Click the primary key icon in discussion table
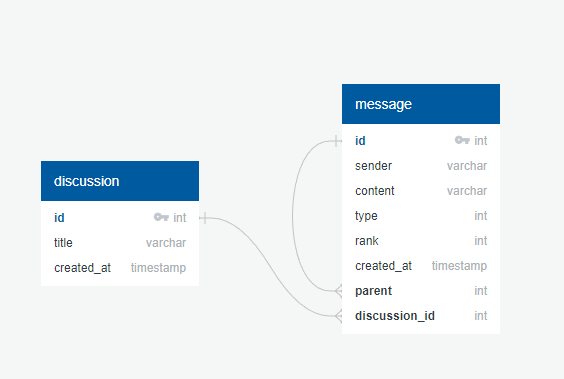The image size is (564, 379). [161, 217]
